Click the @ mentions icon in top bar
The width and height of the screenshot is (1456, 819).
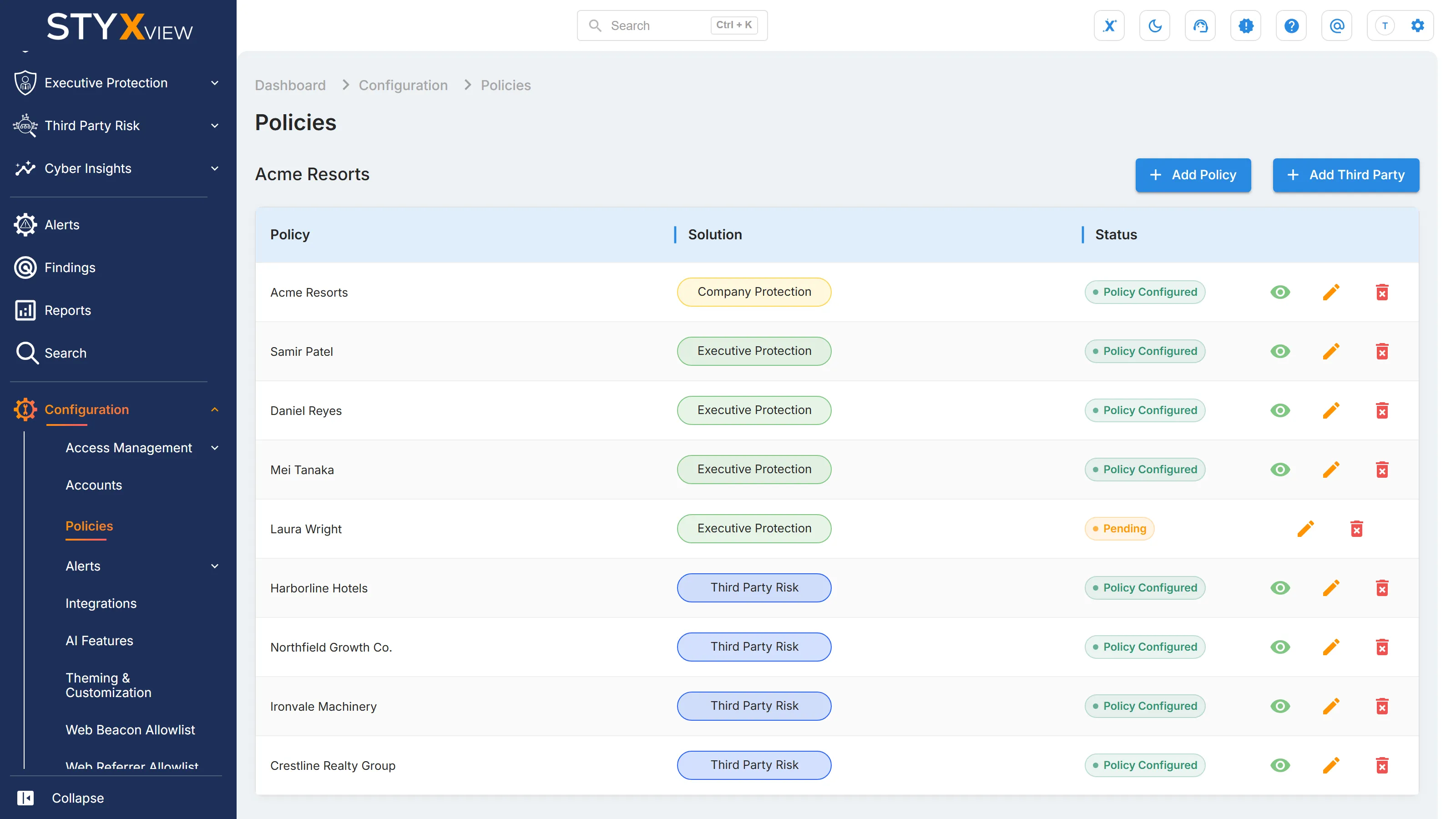pos(1337,25)
